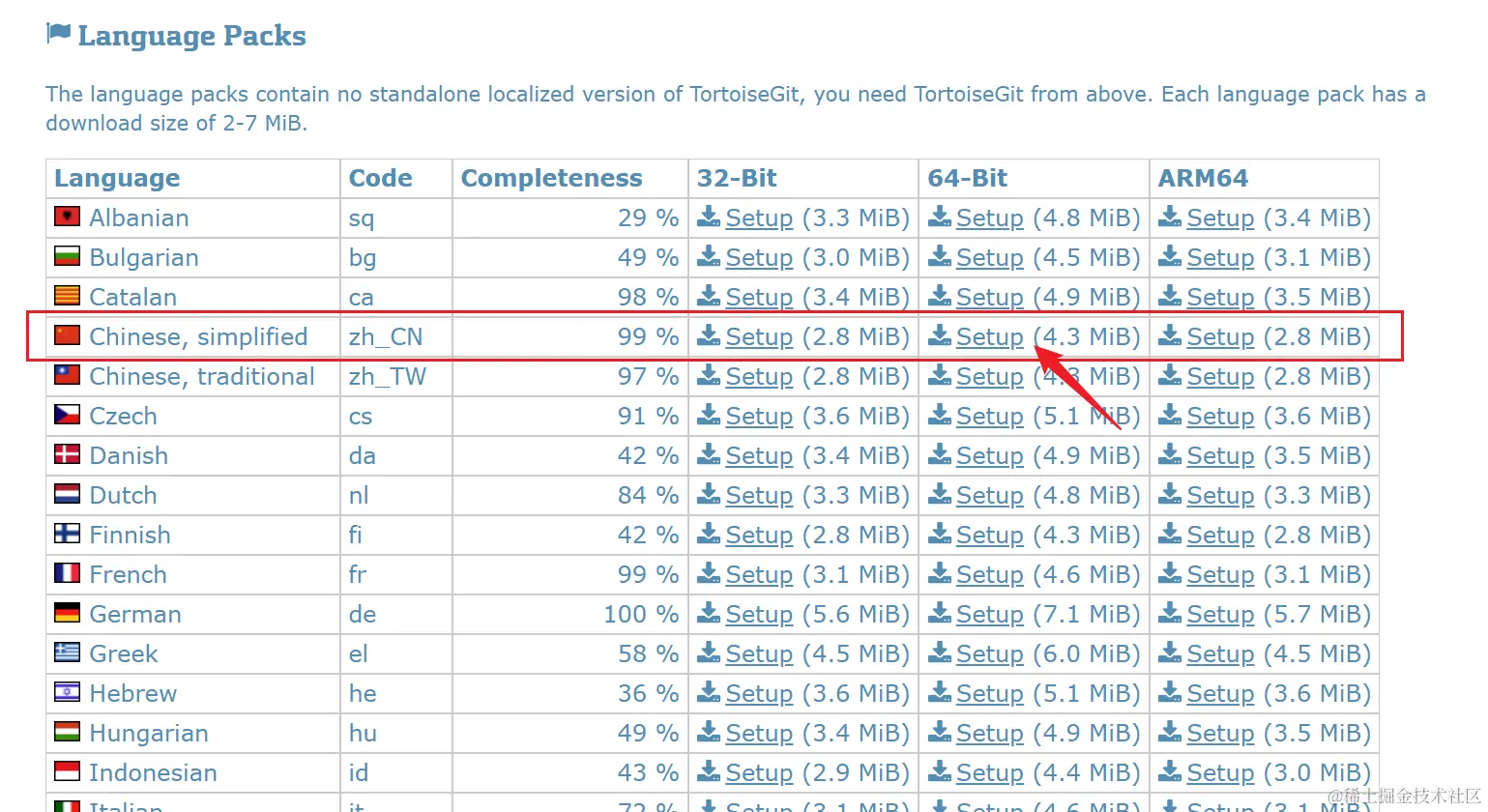The image size is (1488, 812).
Task: Open Czech ARM64 Setup link
Action: tap(1220, 416)
